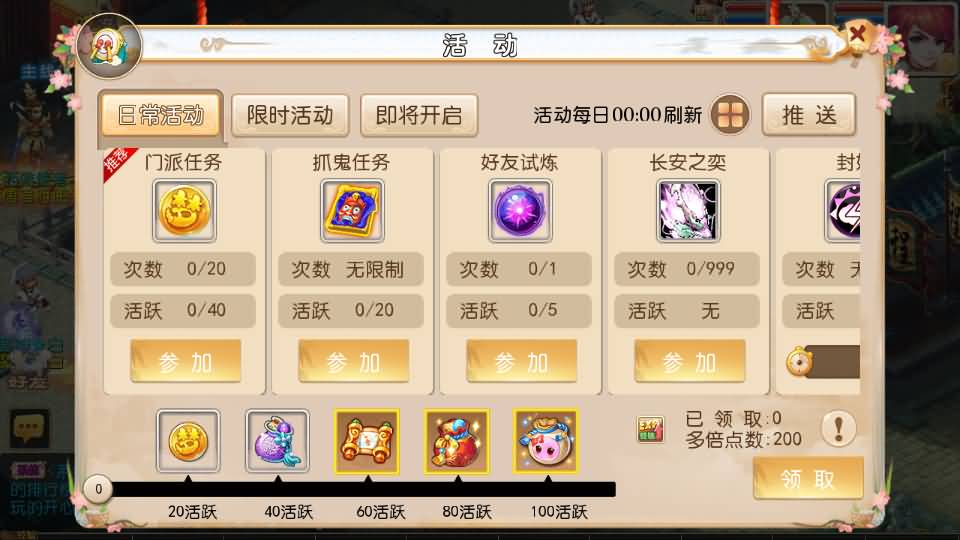Tap the 门派任务 gold coin icon

pyautogui.click(x=184, y=211)
